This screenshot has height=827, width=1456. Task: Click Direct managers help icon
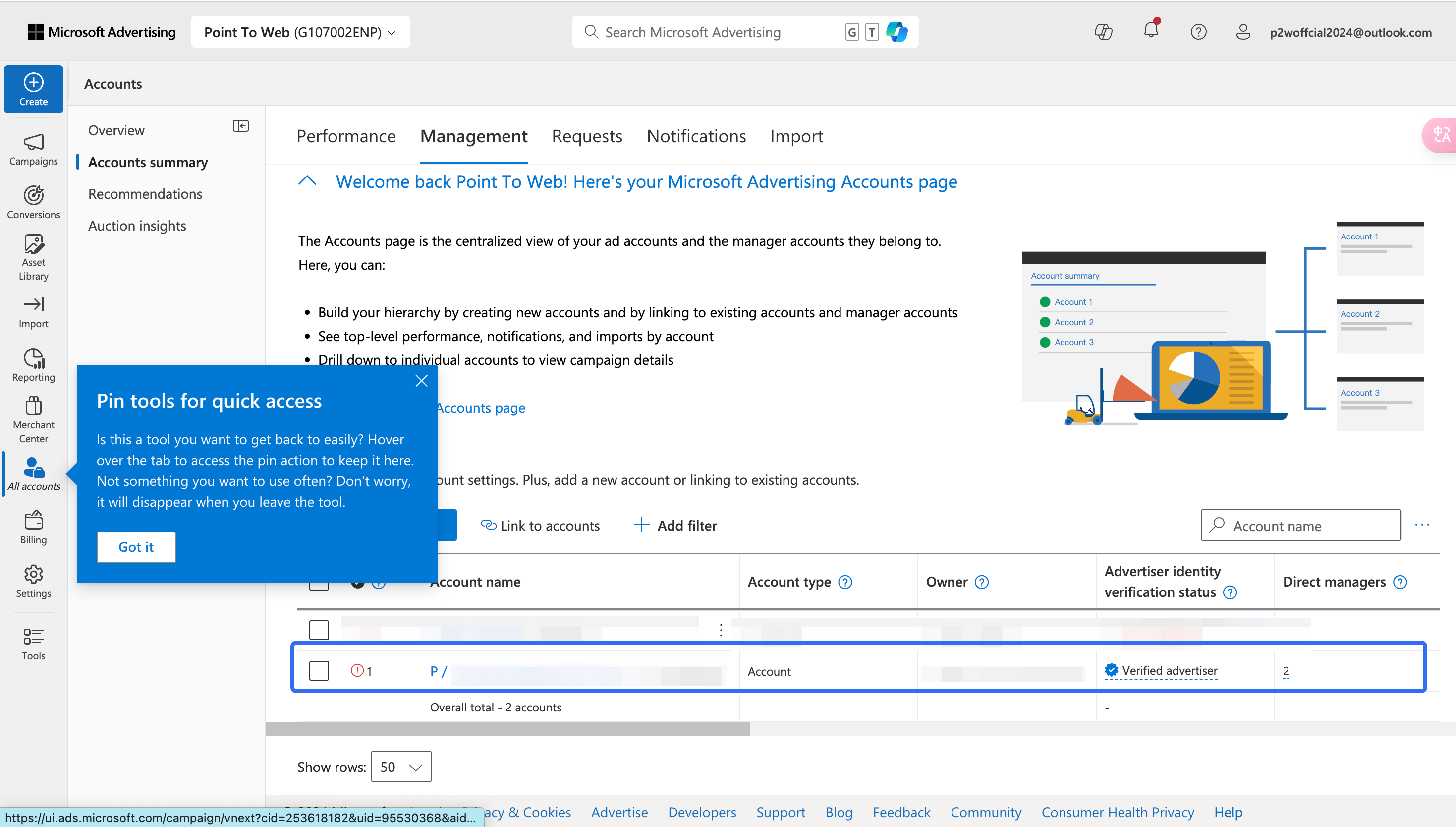1400,582
